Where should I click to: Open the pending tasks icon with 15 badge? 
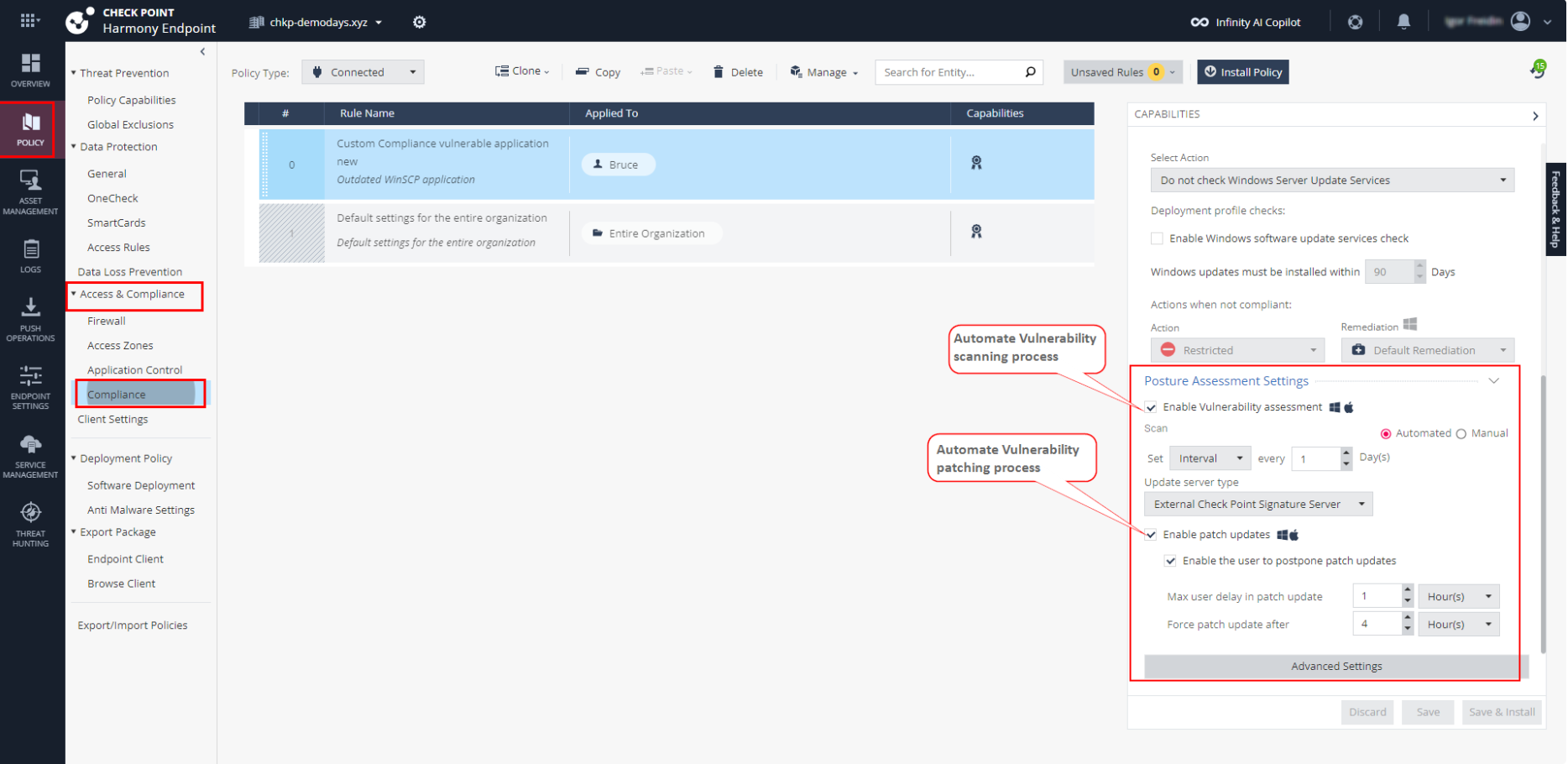coord(1537,70)
